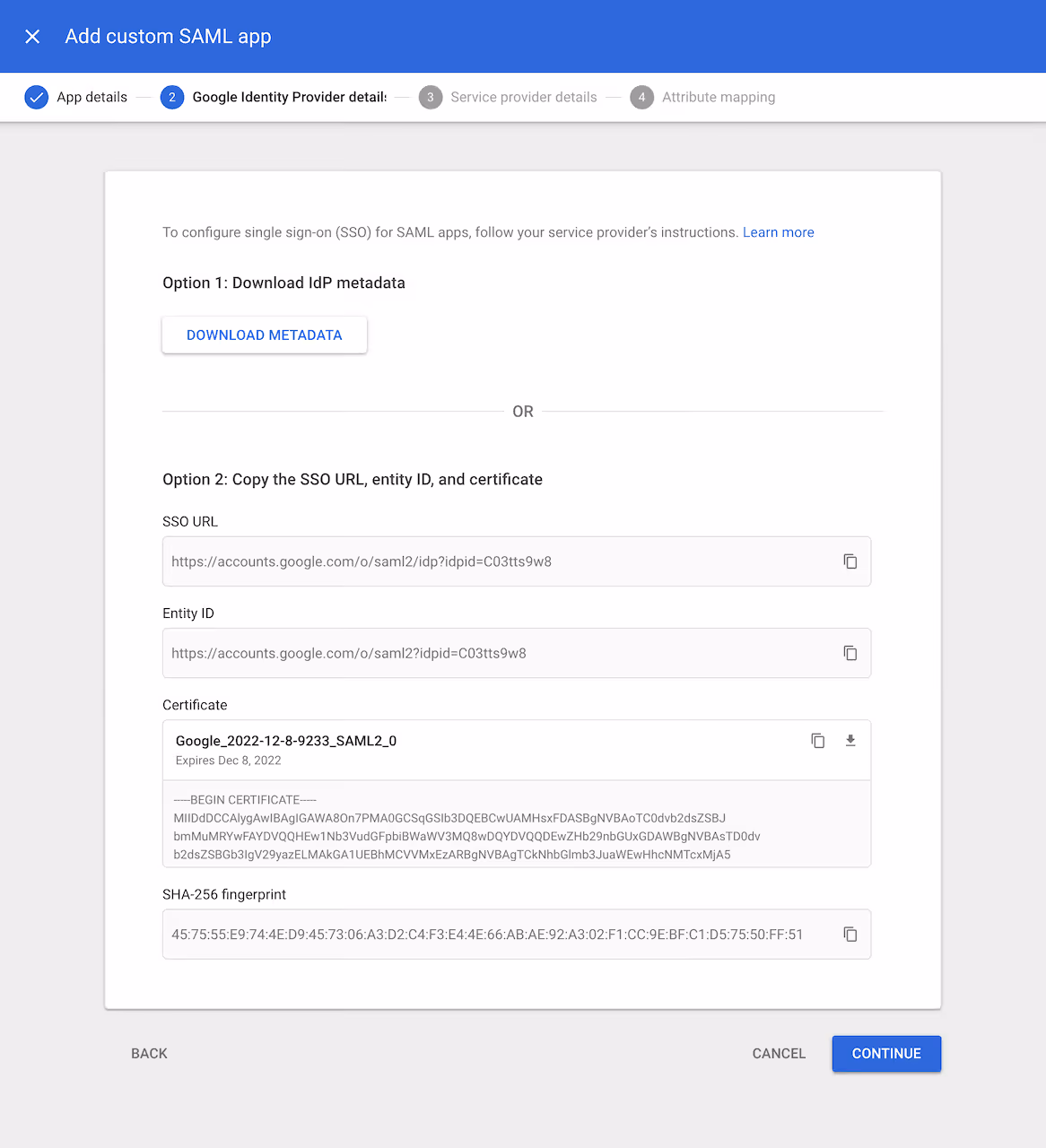Continue to the next step
Viewport: 1046px width, 1148px height.
click(x=886, y=1054)
